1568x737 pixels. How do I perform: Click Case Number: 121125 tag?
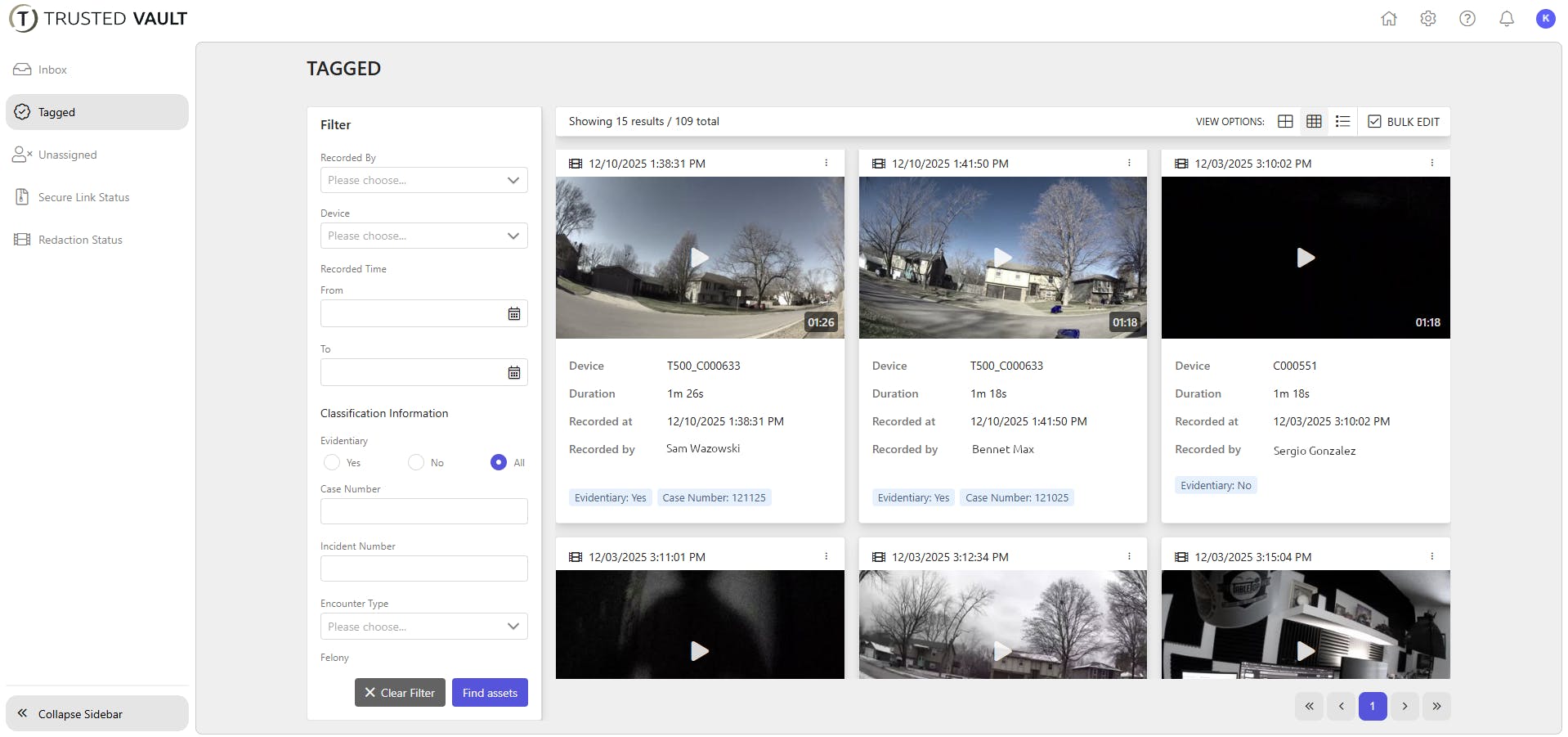(714, 497)
